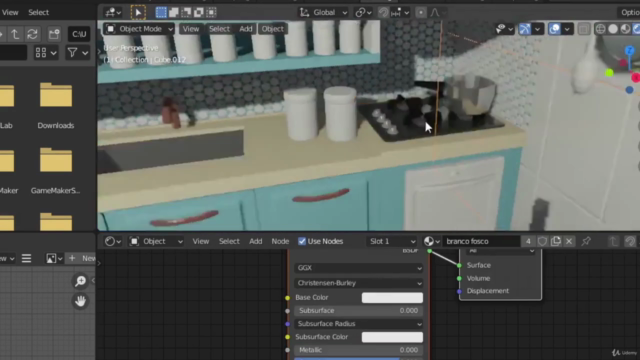The height and width of the screenshot is (360, 640).
Task: Open the file browser Select menu
Action: click(38, 13)
